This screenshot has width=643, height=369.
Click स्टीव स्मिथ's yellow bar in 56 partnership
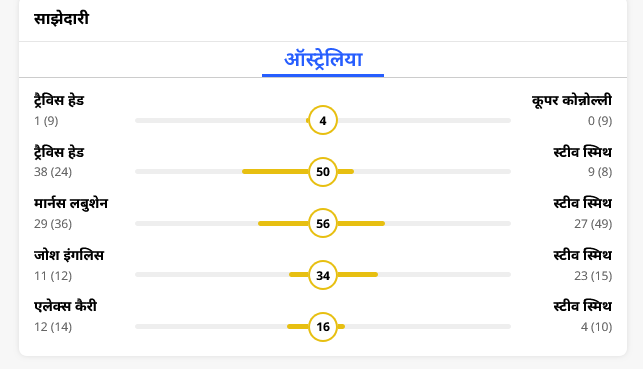click(x=361, y=223)
